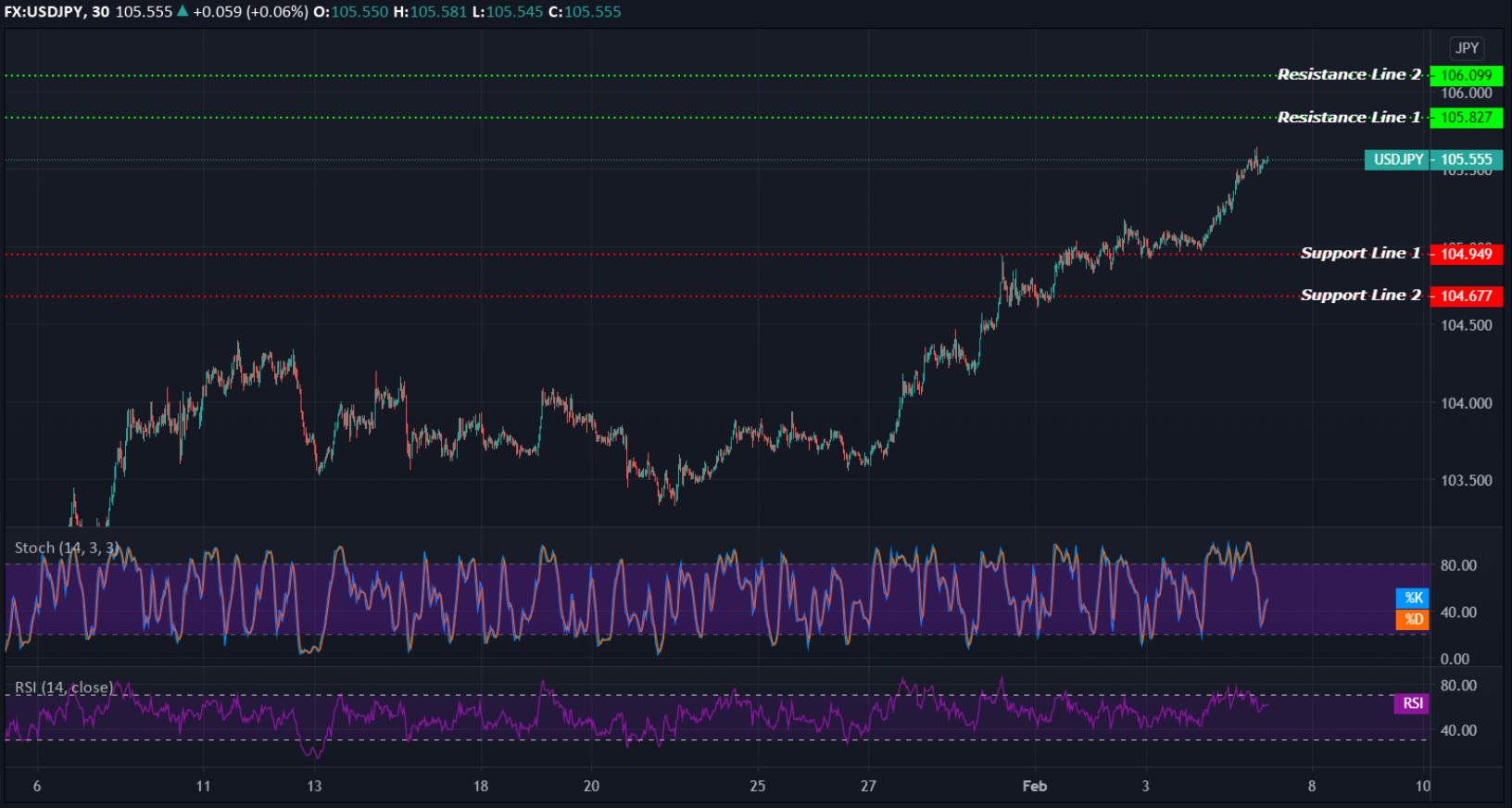Open the Stoch (14, 3, 3) indicator legend
Viewport: 1512px width, 808px height.
coord(67,548)
